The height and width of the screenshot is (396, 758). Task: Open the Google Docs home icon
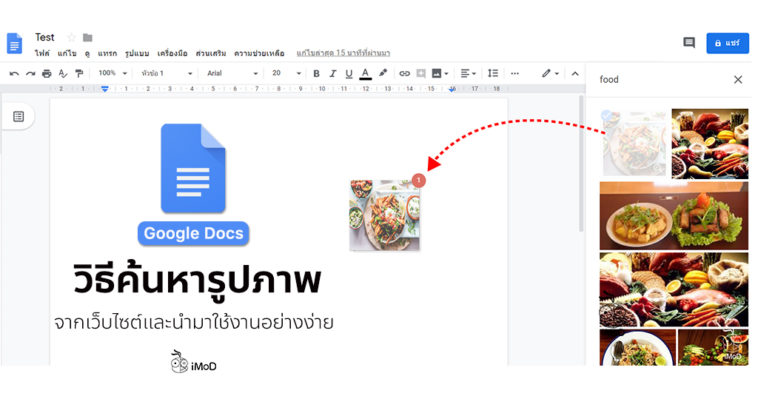[x=15, y=43]
